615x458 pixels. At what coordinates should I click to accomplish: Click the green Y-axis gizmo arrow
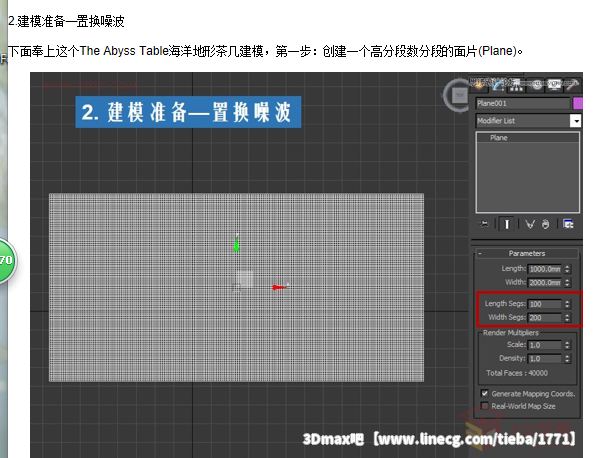(x=237, y=244)
